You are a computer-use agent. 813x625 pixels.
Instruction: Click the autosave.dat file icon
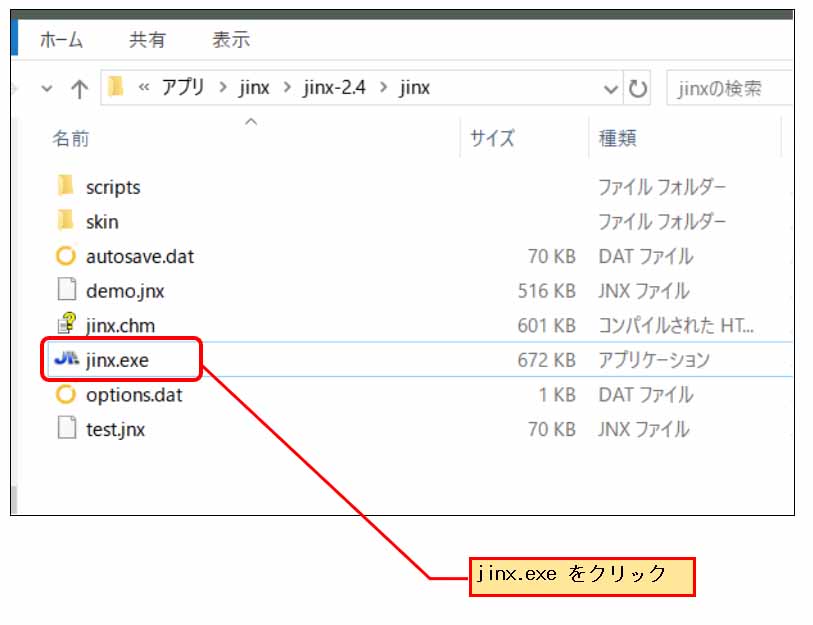(66, 256)
